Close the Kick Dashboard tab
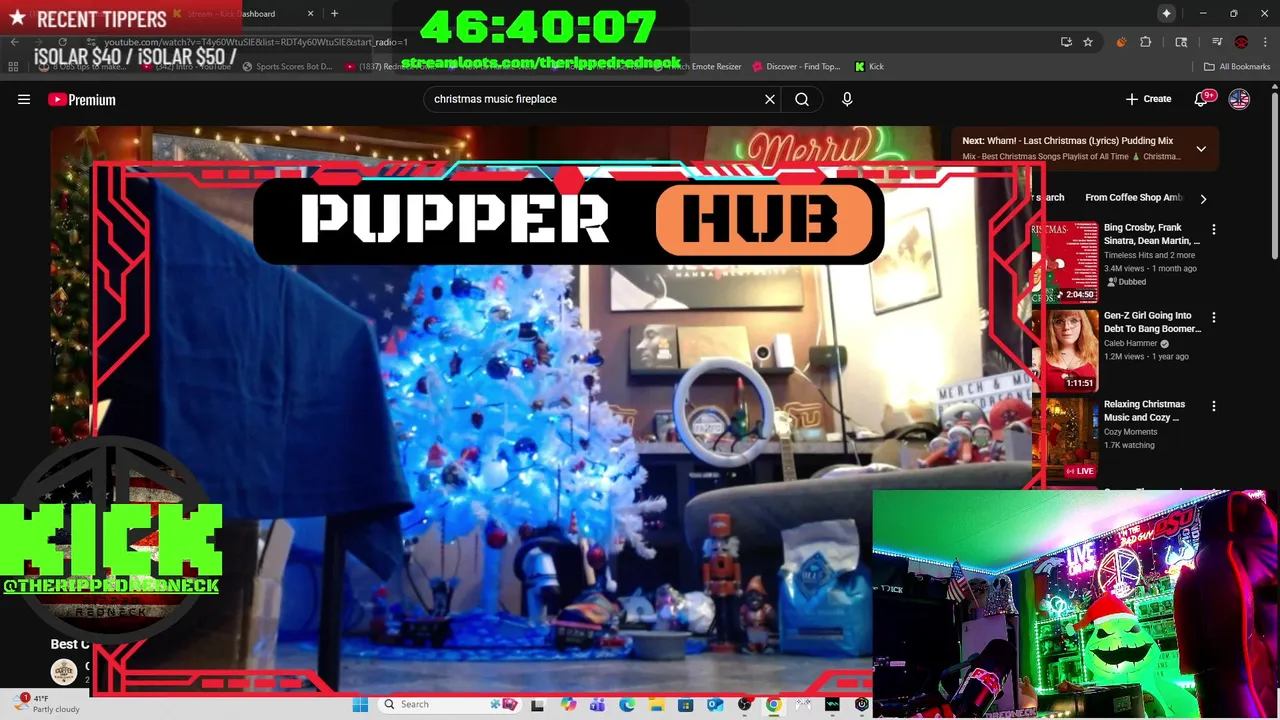 [310, 14]
